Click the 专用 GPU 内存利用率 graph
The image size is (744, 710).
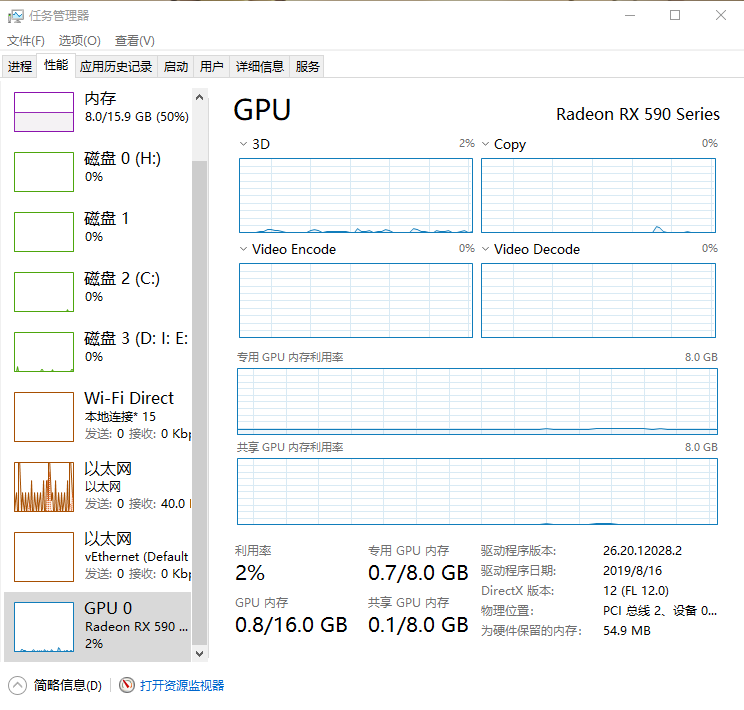pos(477,402)
